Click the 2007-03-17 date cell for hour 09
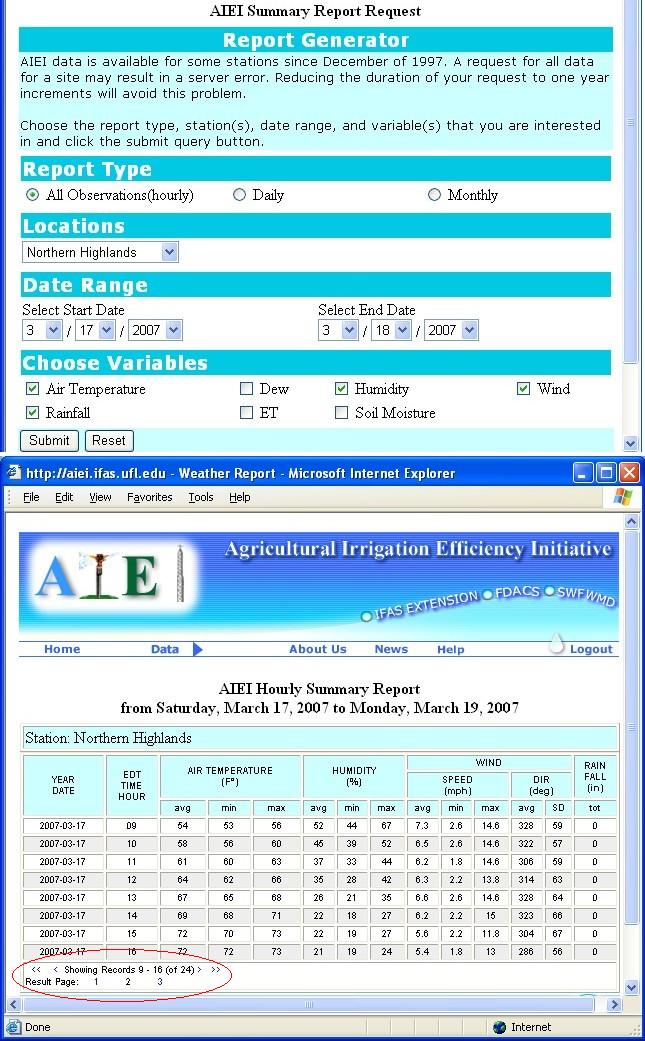 pos(62,826)
